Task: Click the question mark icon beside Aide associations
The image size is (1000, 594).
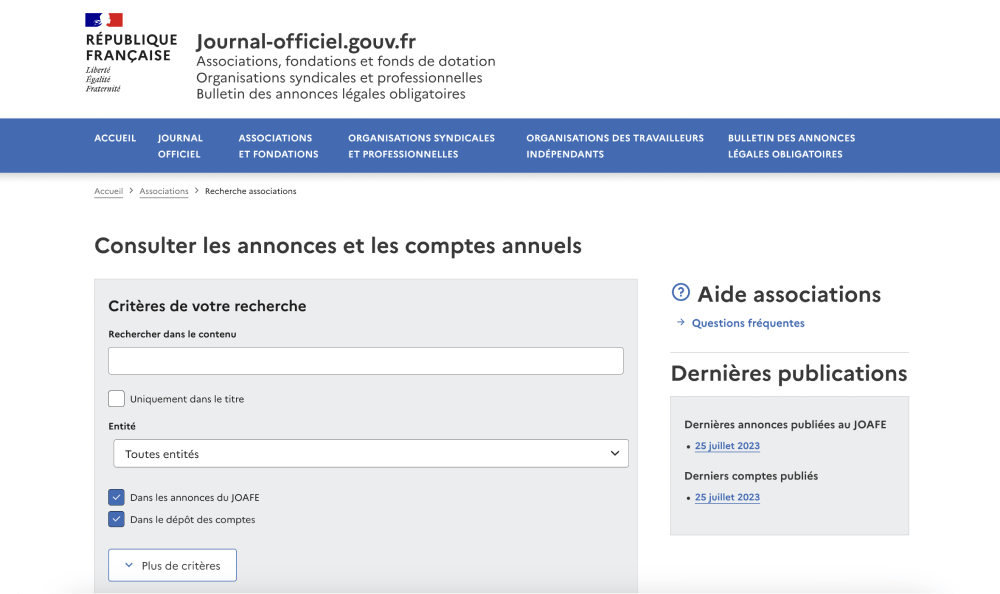Action: tap(680, 292)
